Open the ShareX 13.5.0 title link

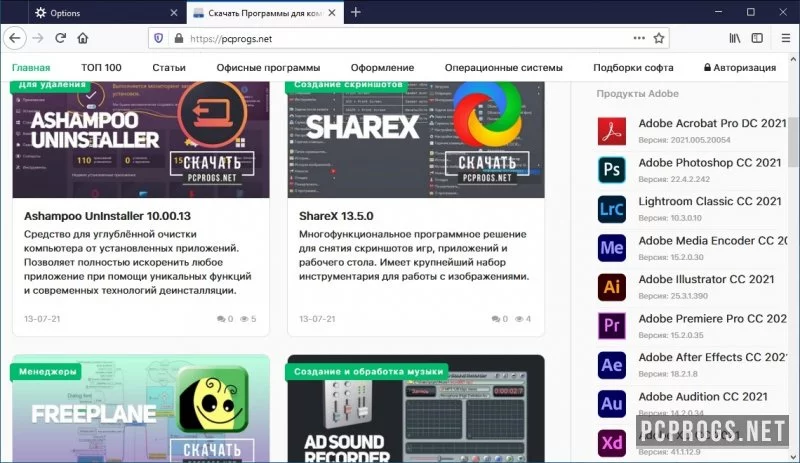[336, 216]
